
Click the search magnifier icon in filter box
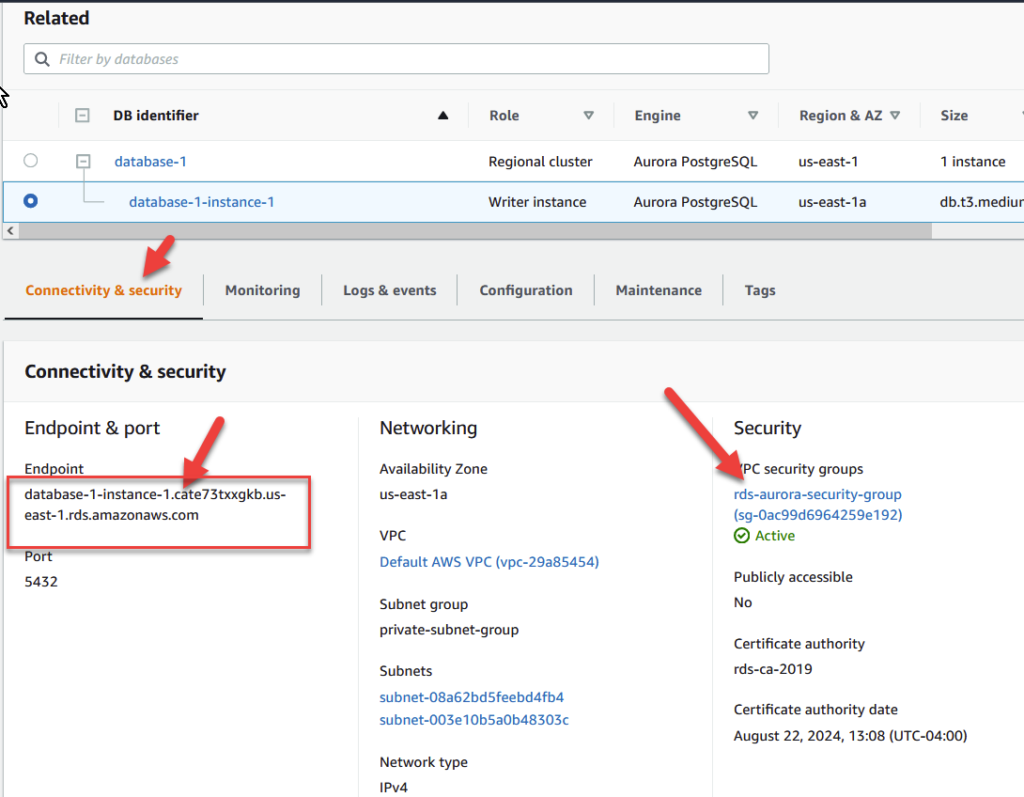coord(42,59)
